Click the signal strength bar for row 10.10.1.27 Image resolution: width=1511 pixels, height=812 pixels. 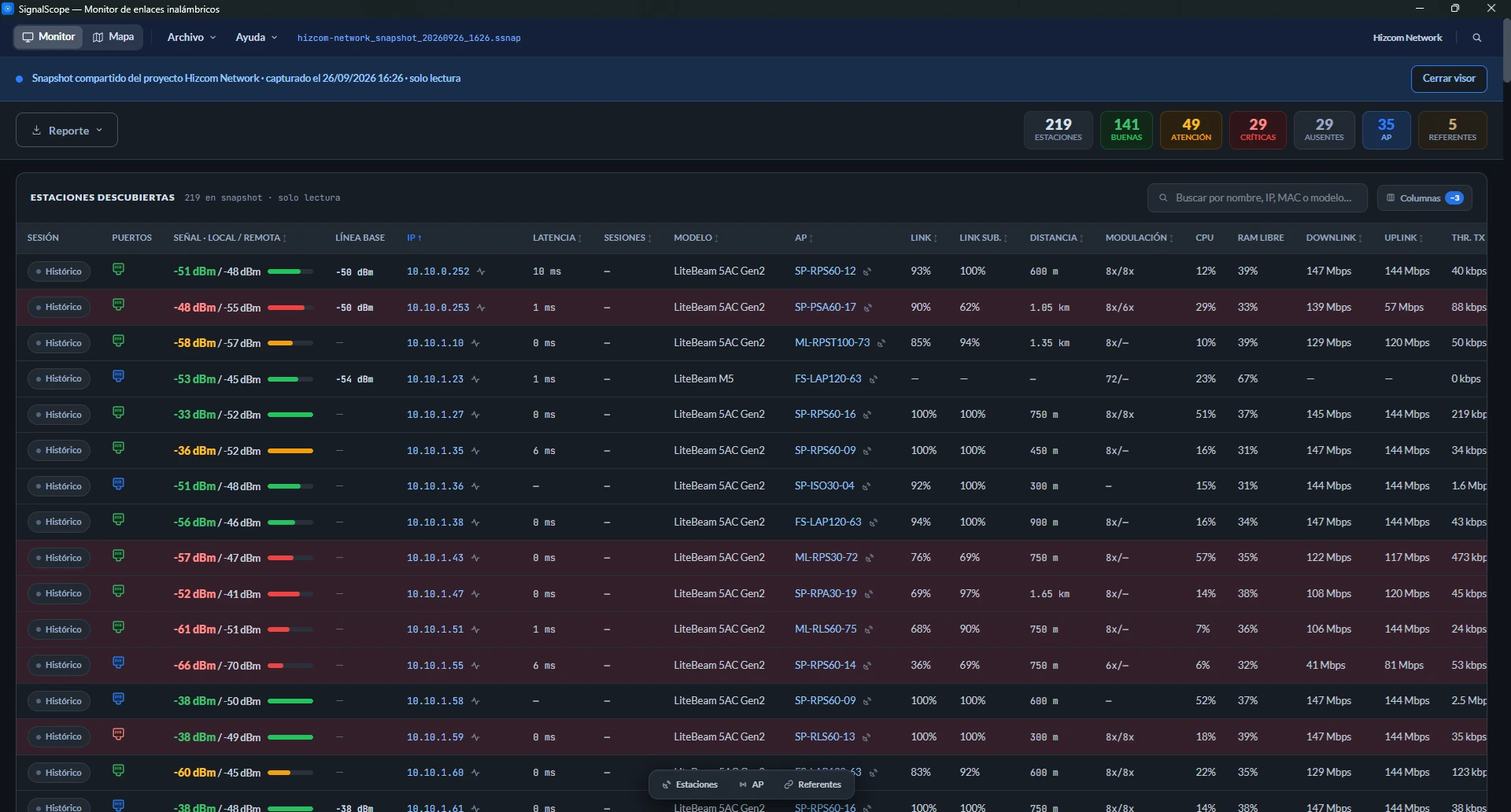(290, 415)
